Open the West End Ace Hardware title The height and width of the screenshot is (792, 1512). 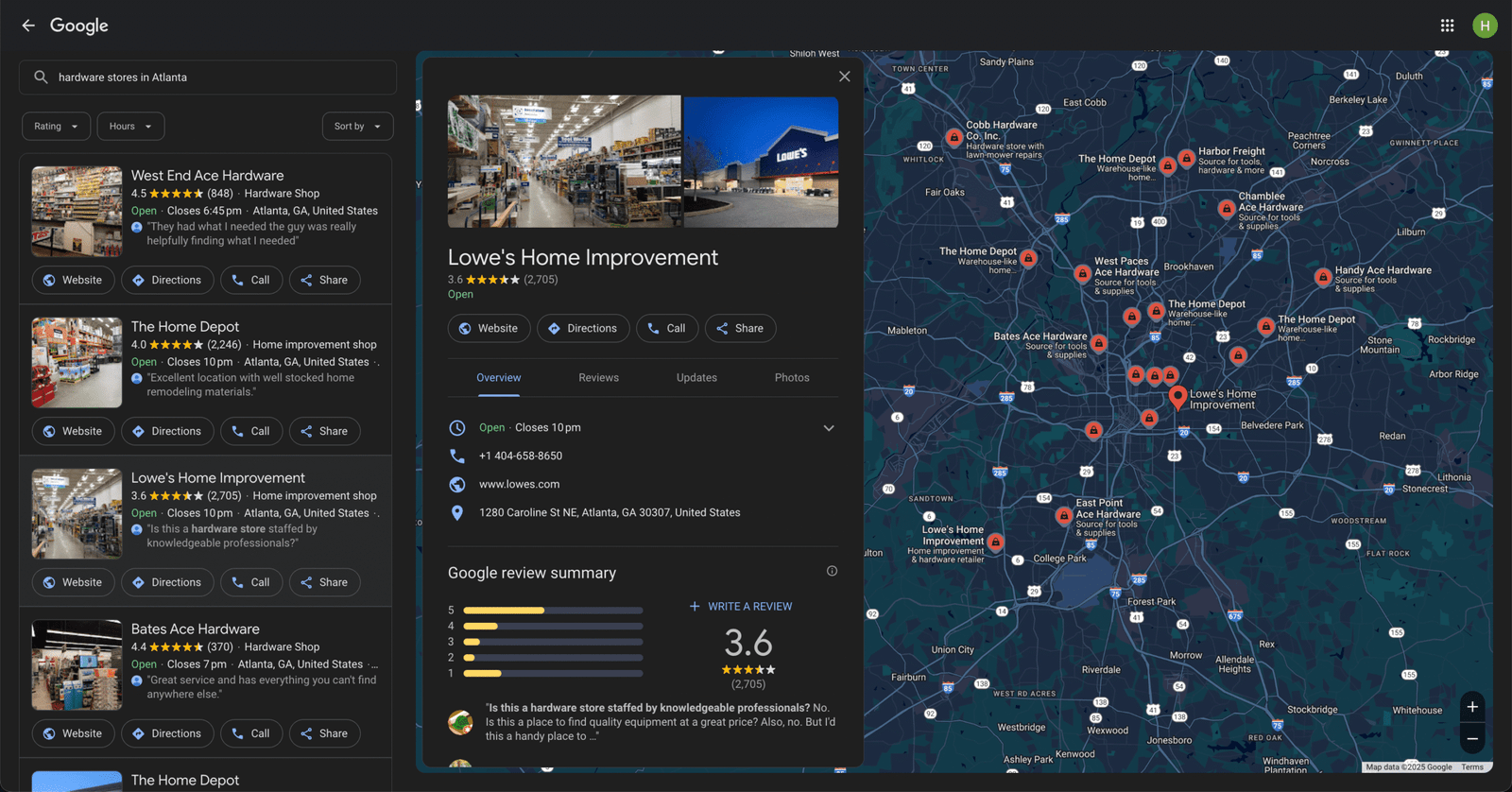207,176
